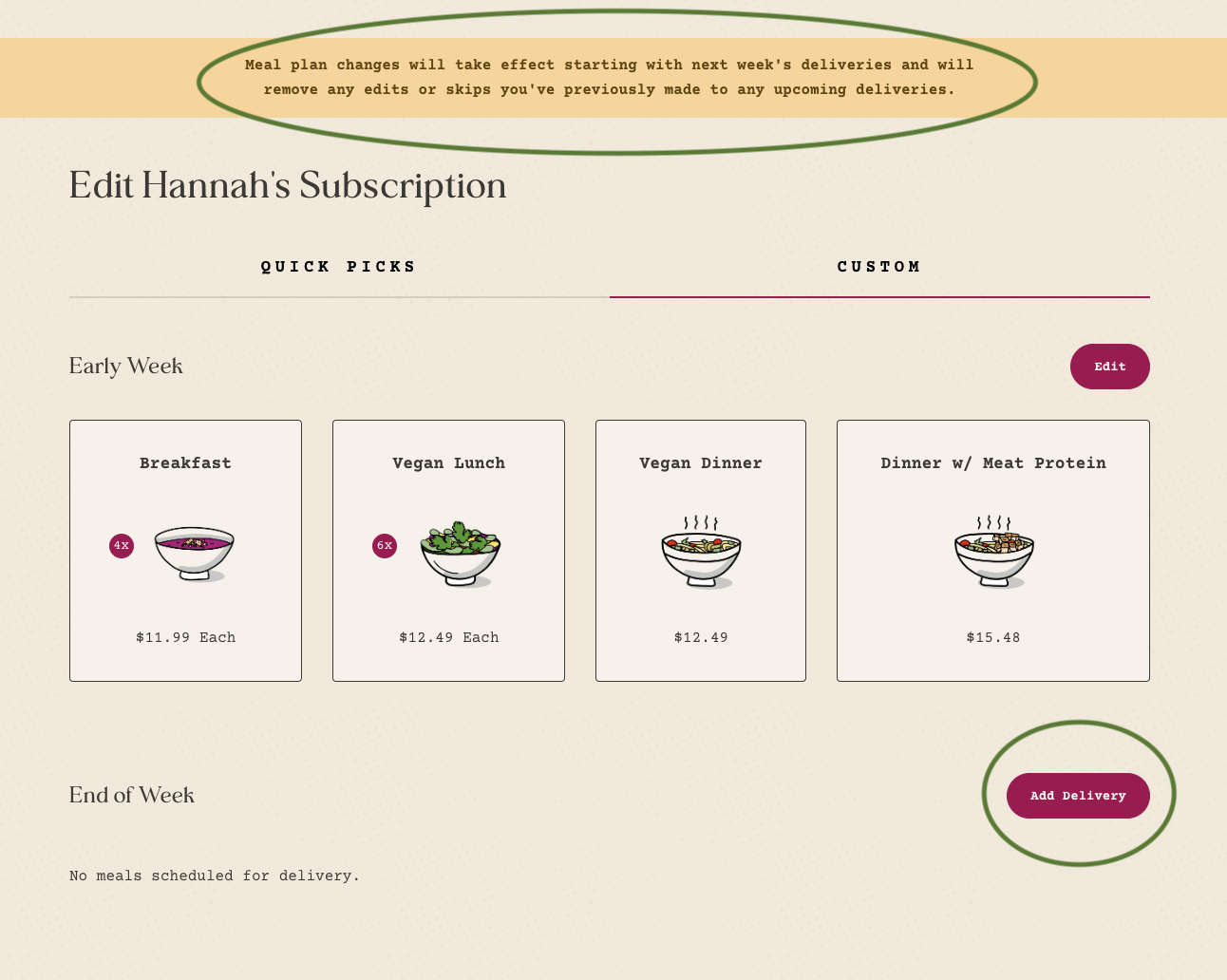This screenshot has width=1227, height=980.
Task: Click the Breakfast card title
Action: tap(185, 463)
